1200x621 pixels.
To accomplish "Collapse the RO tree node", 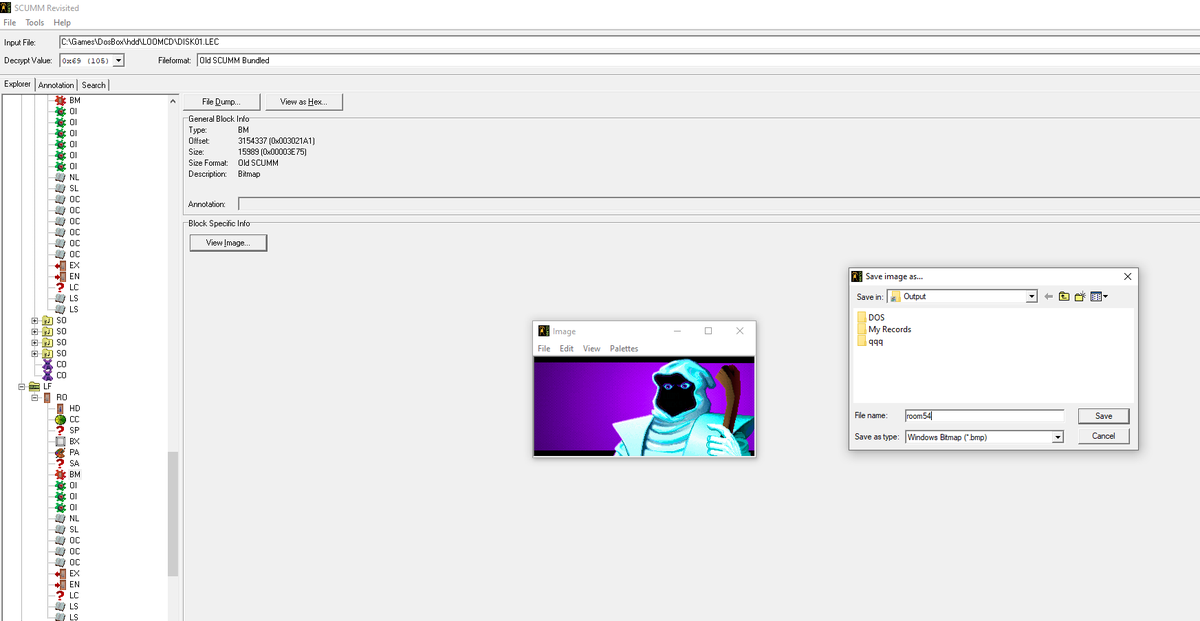I will tap(34, 397).
